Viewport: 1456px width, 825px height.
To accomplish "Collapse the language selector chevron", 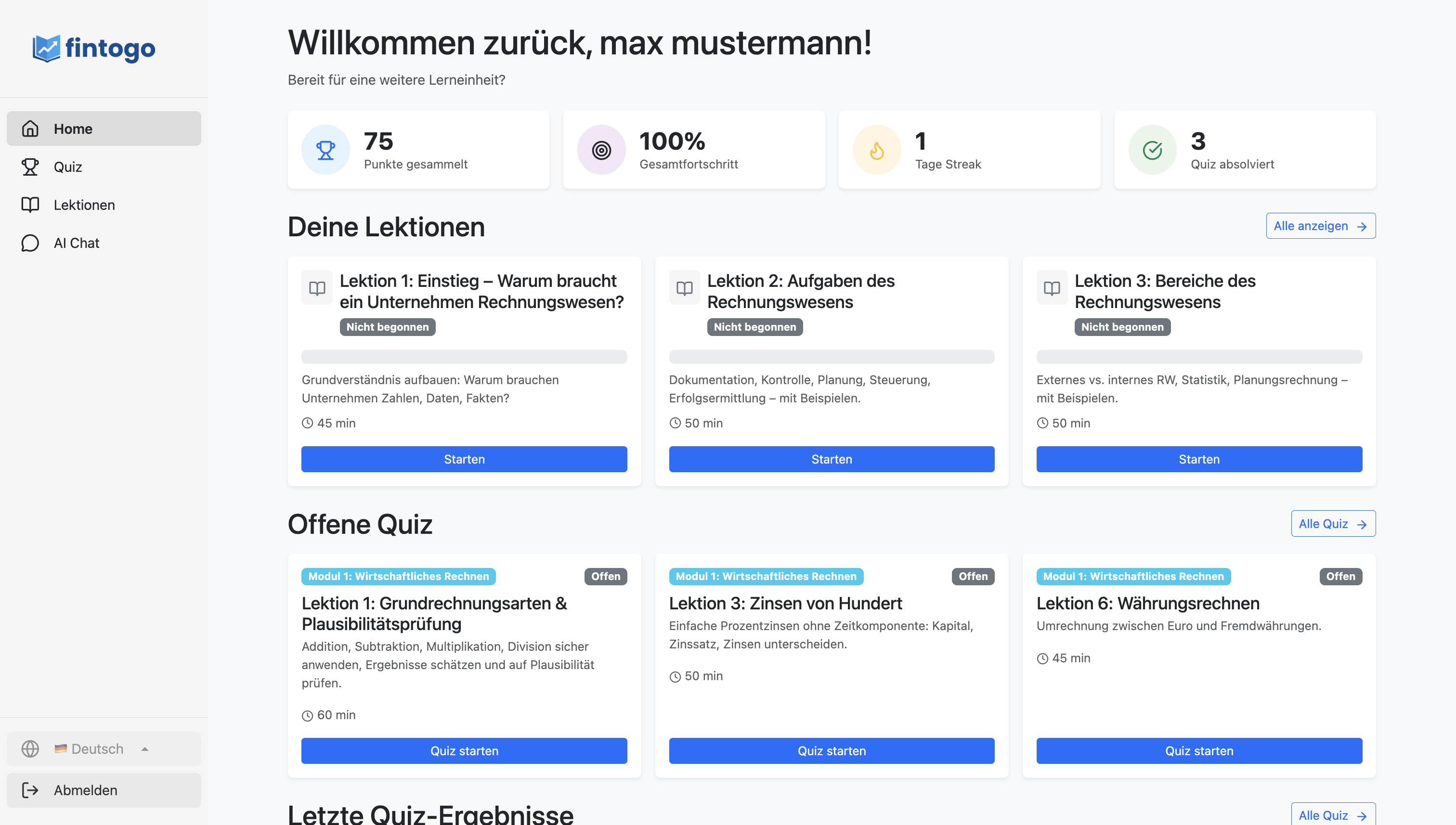I will (x=145, y=748).
